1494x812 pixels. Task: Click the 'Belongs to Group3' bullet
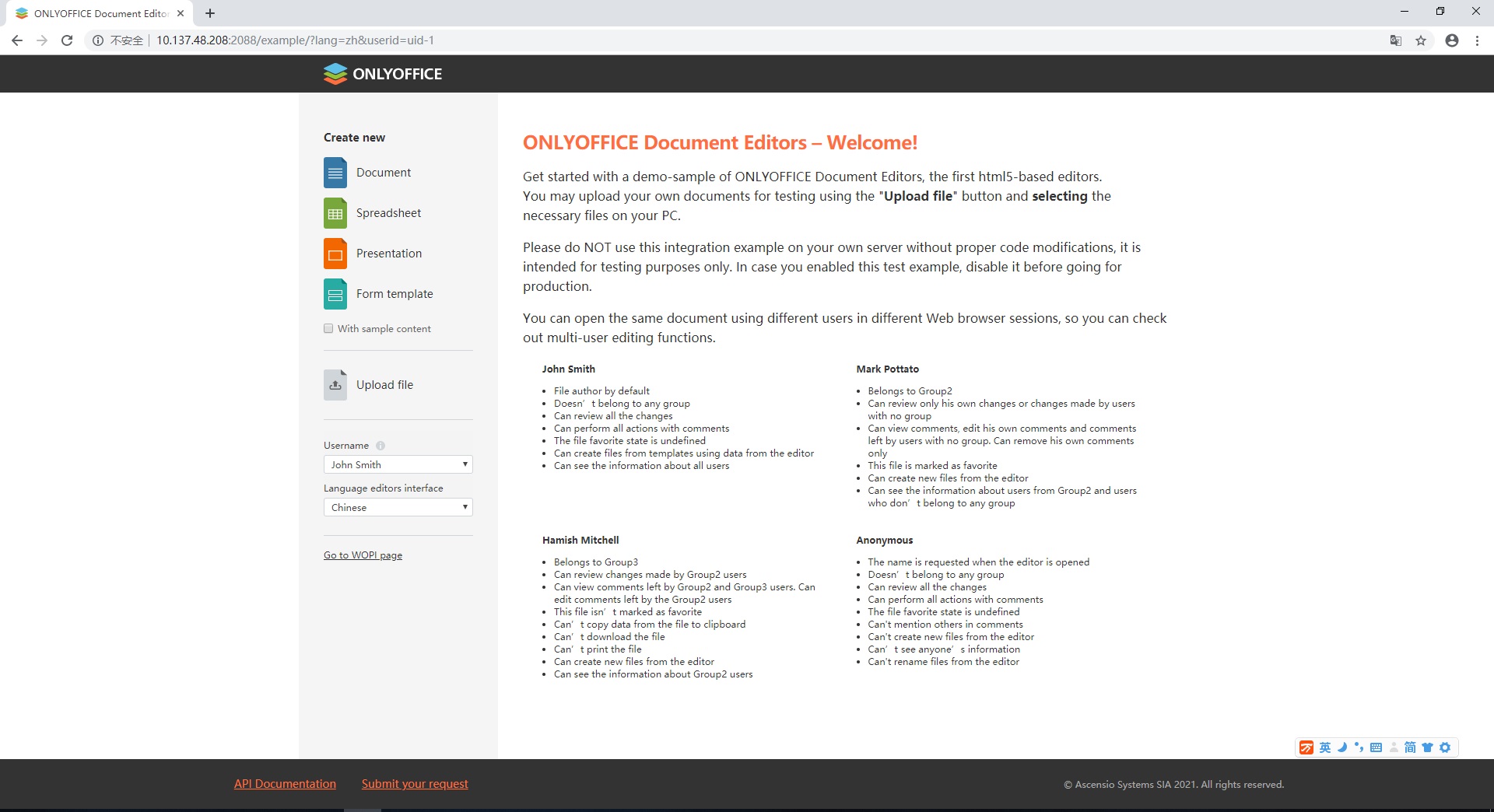click(x=596, y=562)
